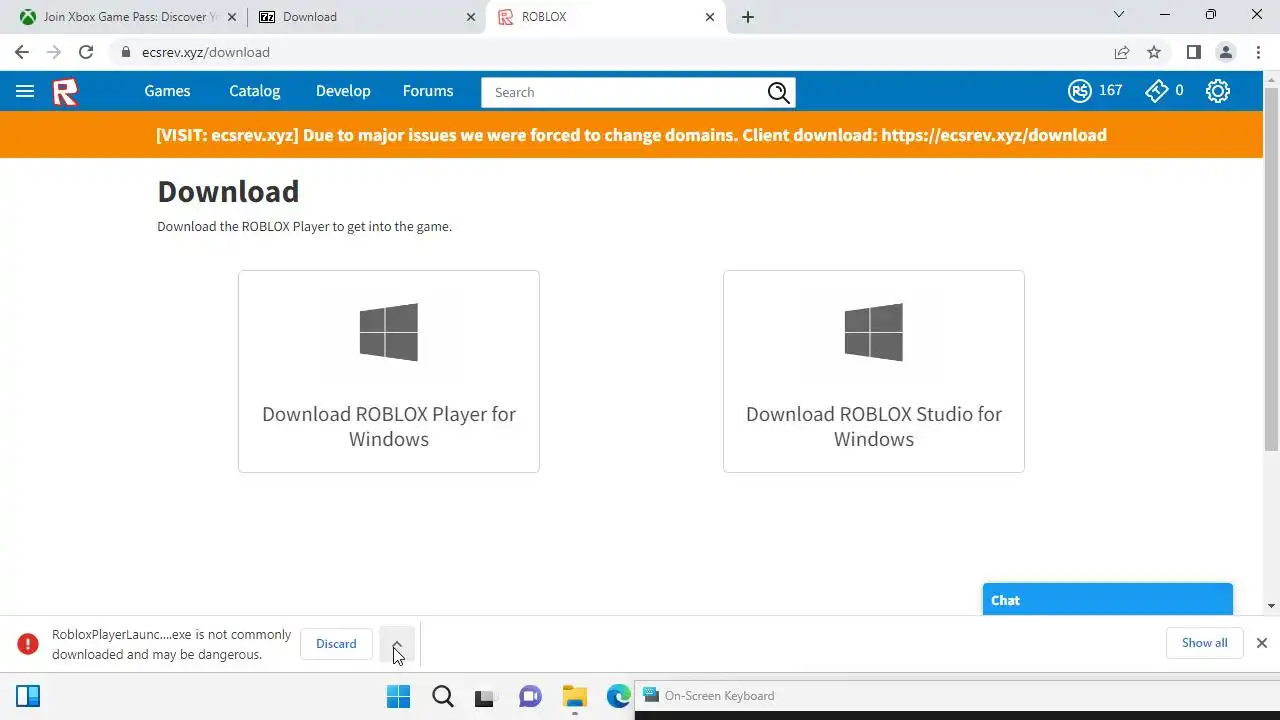Share this page icon in address bar
Screen dimensions: 1280x720
pyautogui.click(x=1122, y=52)
